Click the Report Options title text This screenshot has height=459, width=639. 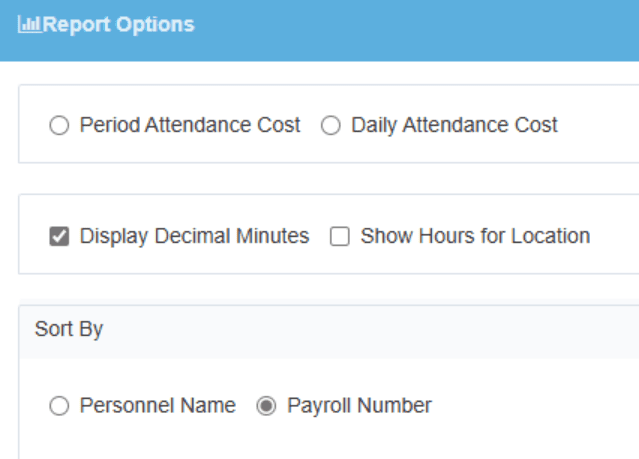tap(118, 24)
